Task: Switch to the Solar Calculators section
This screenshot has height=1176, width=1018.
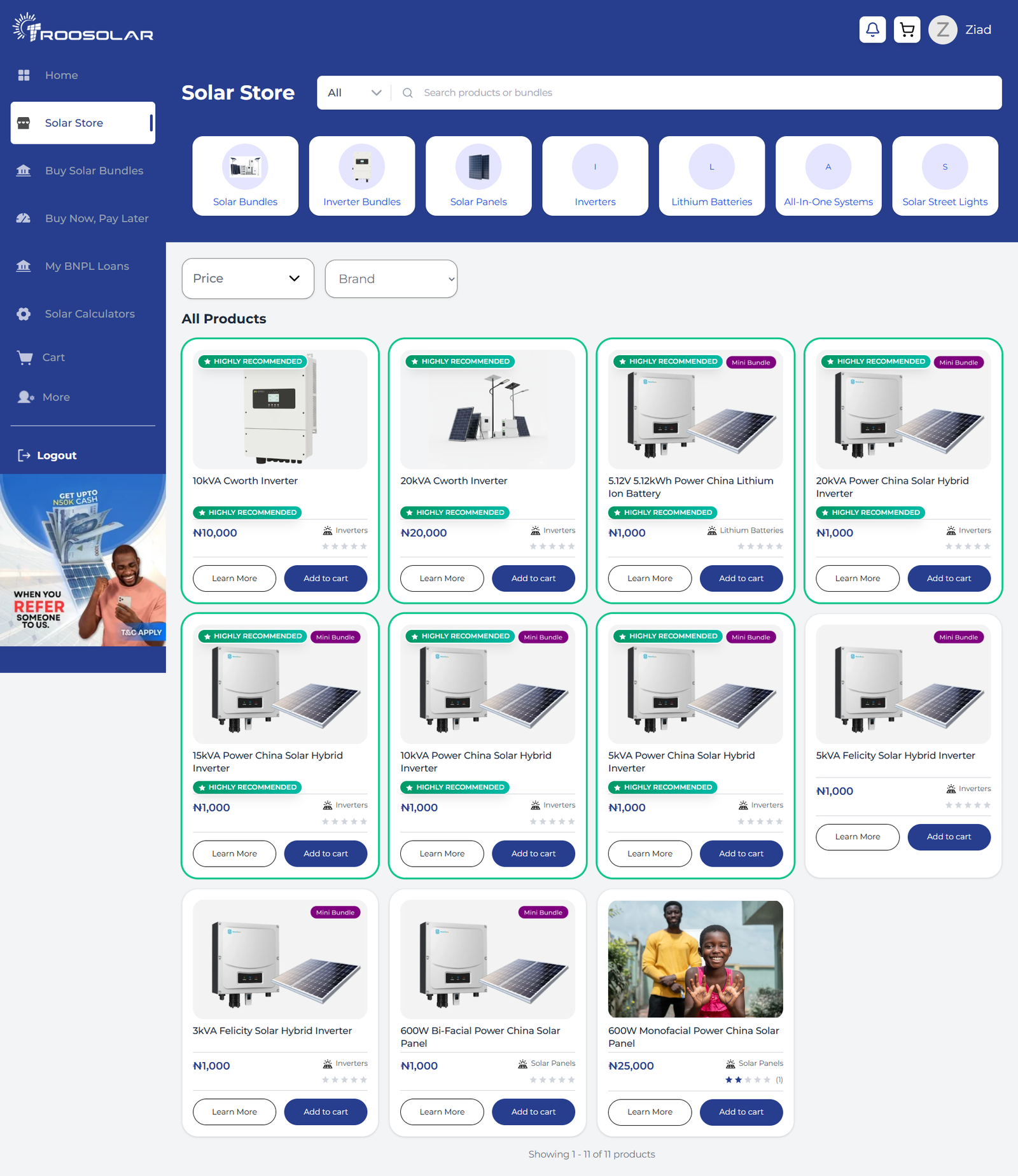Action: (90, 314)
